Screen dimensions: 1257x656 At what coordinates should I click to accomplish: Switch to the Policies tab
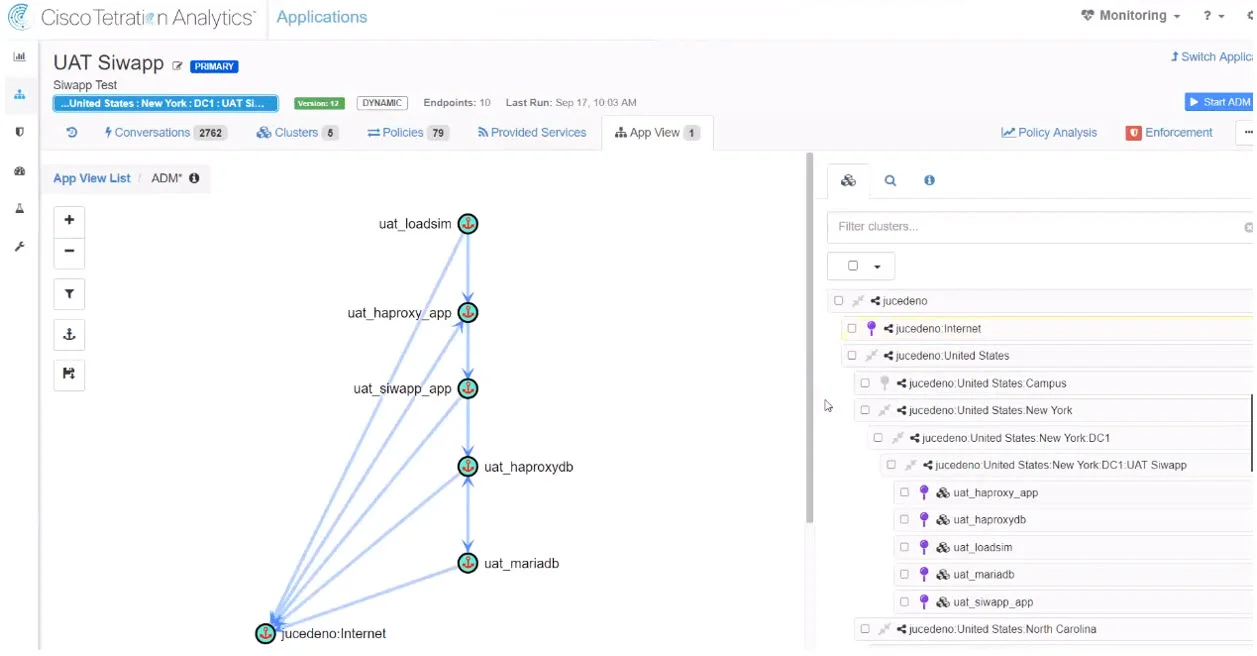coord(408,132)
